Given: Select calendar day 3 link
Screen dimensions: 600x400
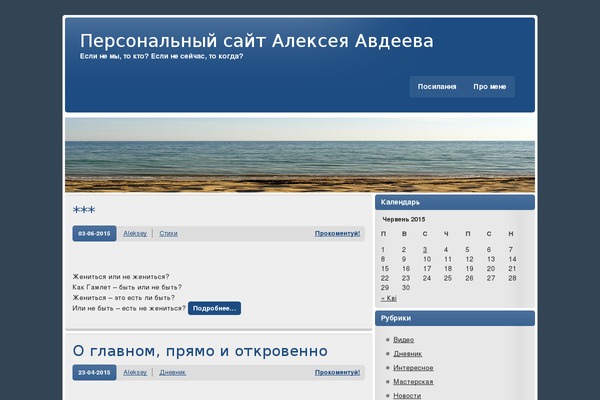Looking at the screenshot, I should point(425,250).
